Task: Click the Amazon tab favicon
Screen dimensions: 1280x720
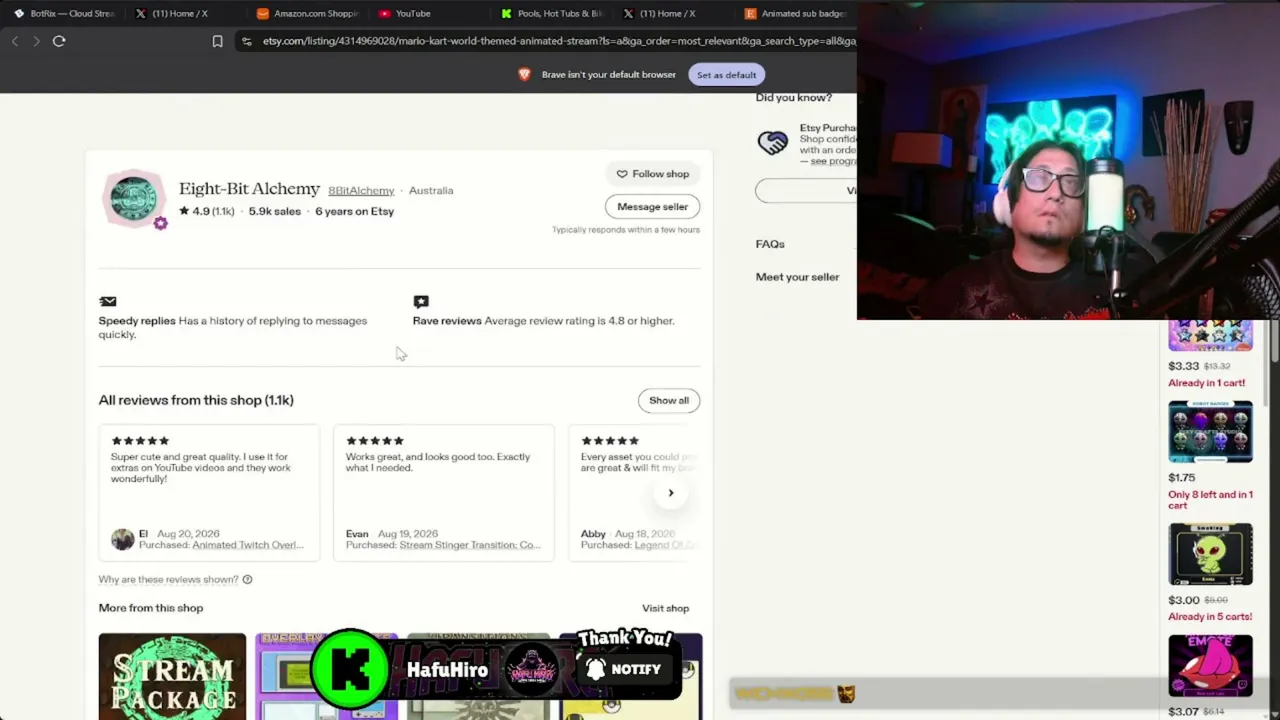Action: (x=263, y=13)
